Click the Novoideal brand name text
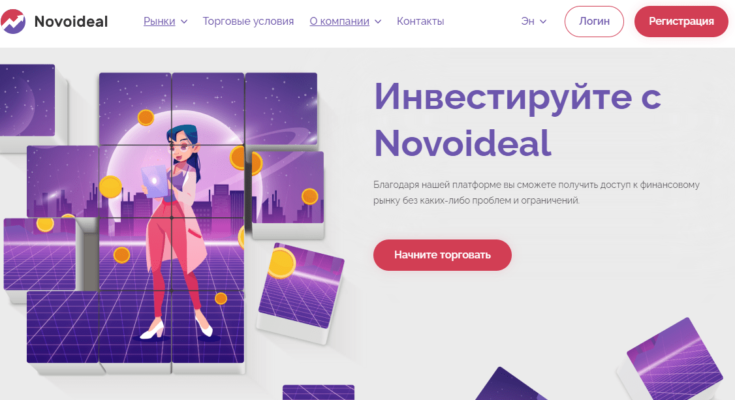735x400 pixels. pyautogui.click(x=71, y=22)
